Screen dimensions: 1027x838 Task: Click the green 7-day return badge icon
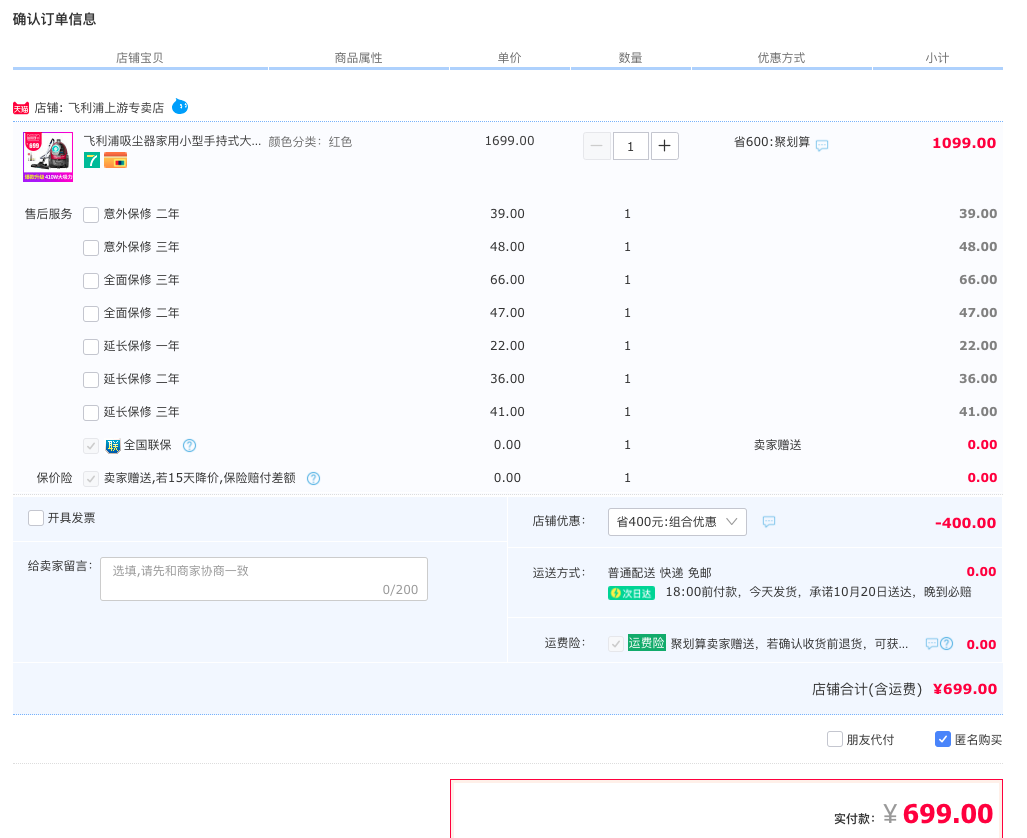click(x=92, y=160)
